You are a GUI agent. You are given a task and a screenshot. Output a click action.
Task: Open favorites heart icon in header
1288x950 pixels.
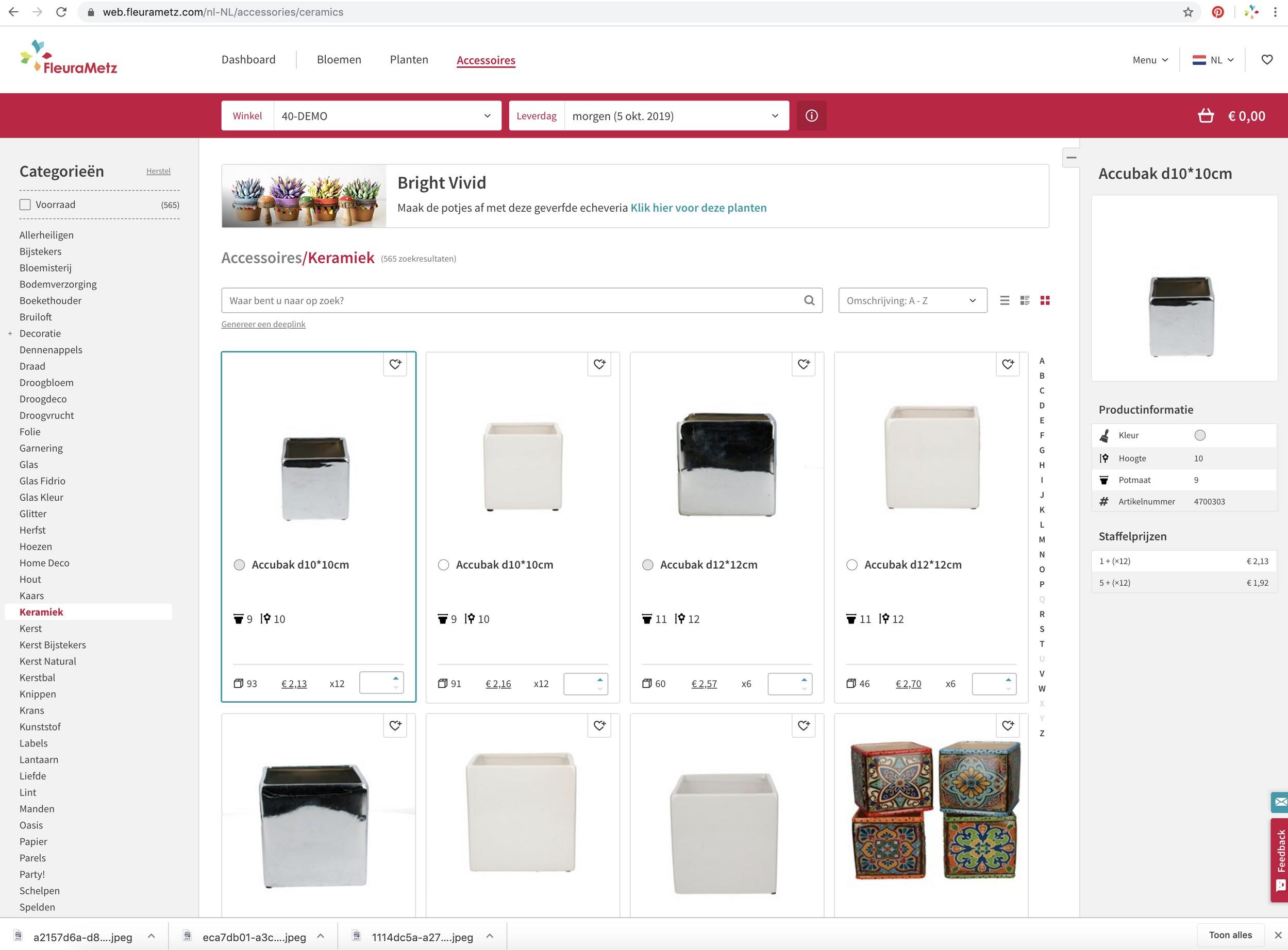tap(1267, 60)
